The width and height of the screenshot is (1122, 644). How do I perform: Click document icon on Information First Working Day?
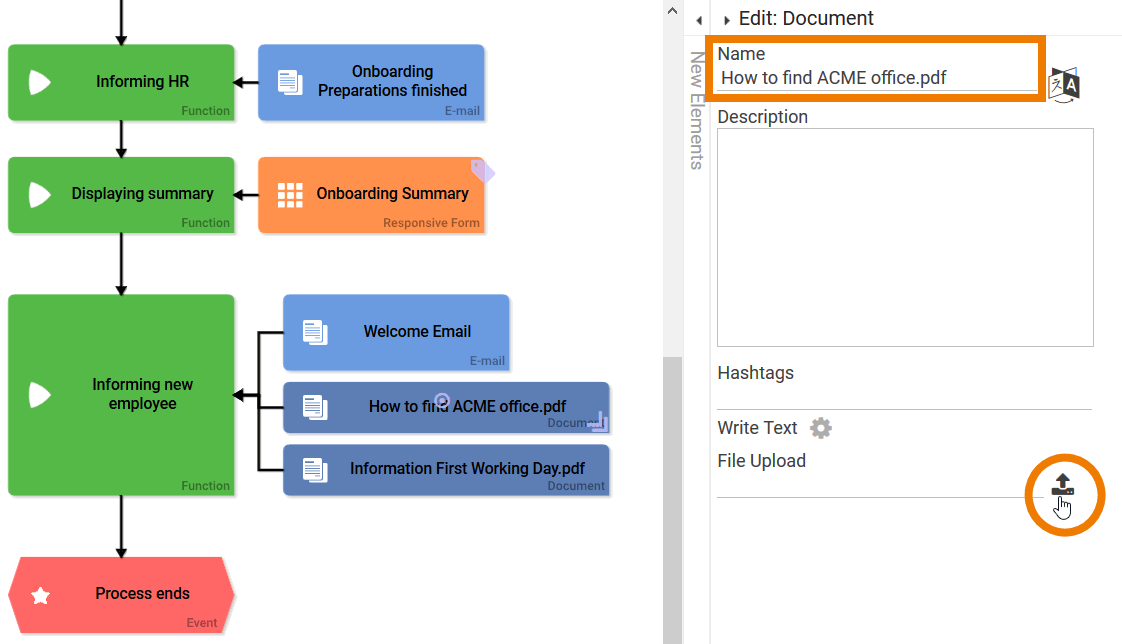314,469
